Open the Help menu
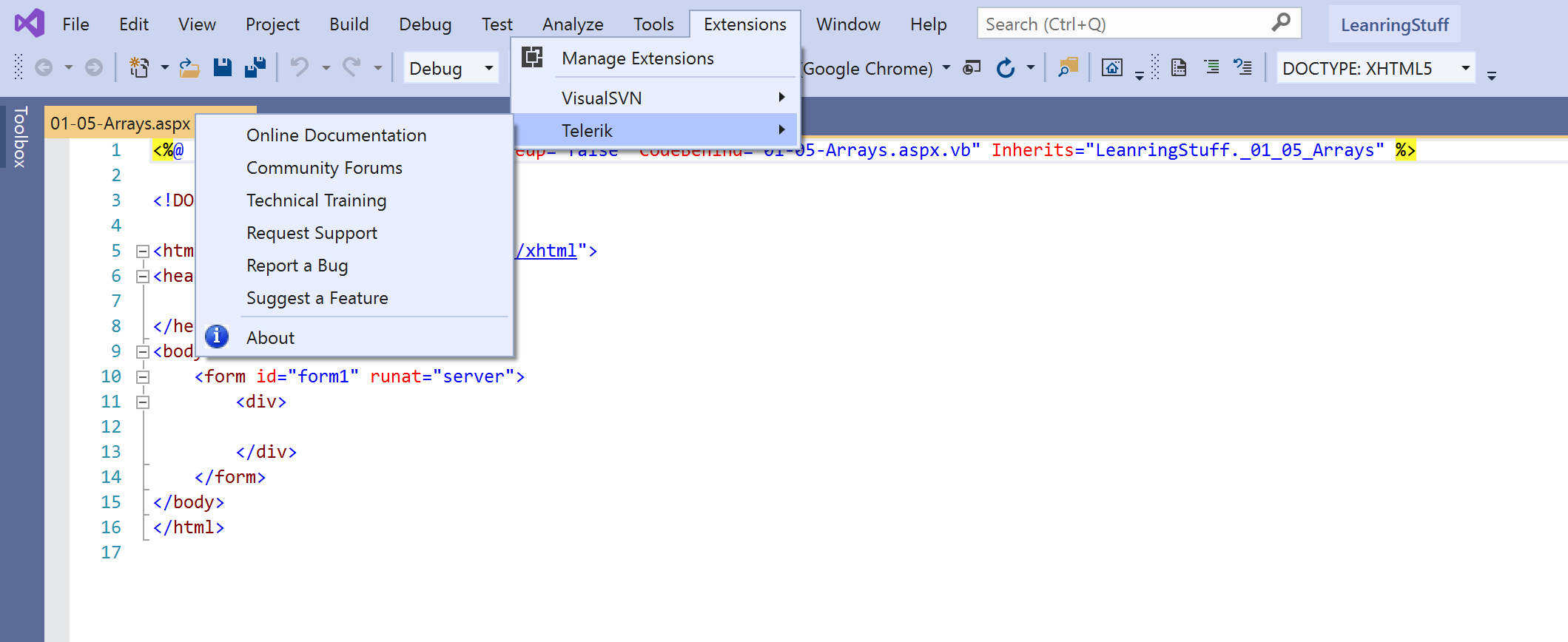Viewport: 1568px width, 642px height. [x=929, y=24]
